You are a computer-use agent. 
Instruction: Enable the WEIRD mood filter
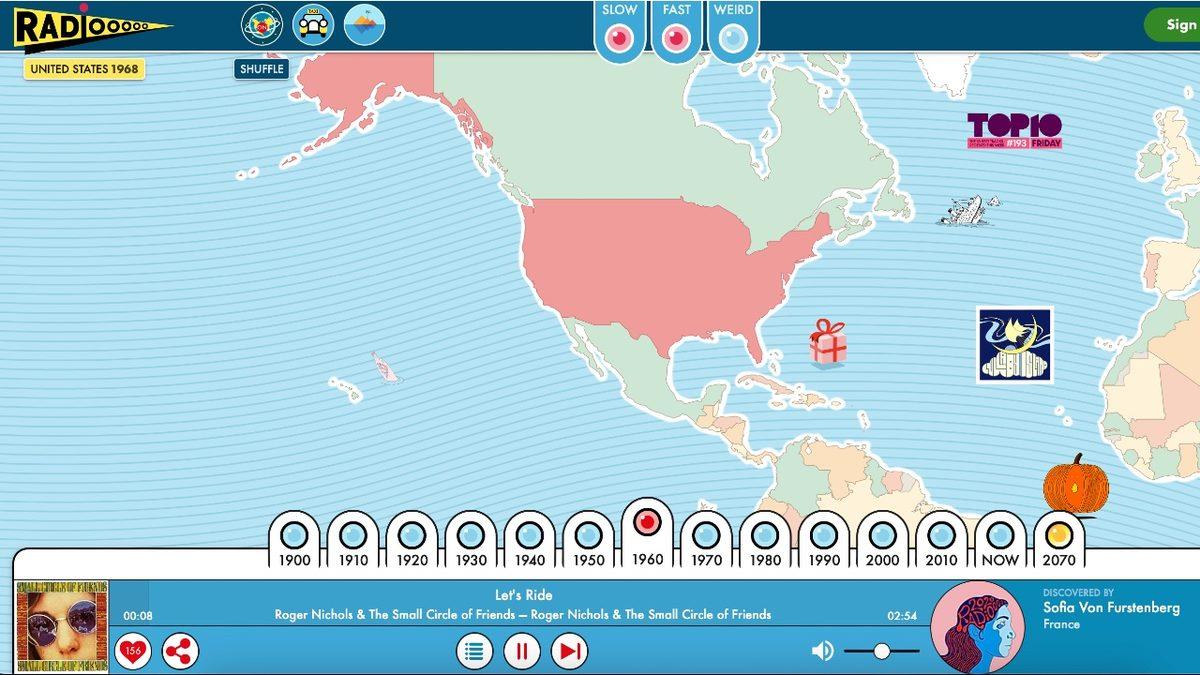733,37
